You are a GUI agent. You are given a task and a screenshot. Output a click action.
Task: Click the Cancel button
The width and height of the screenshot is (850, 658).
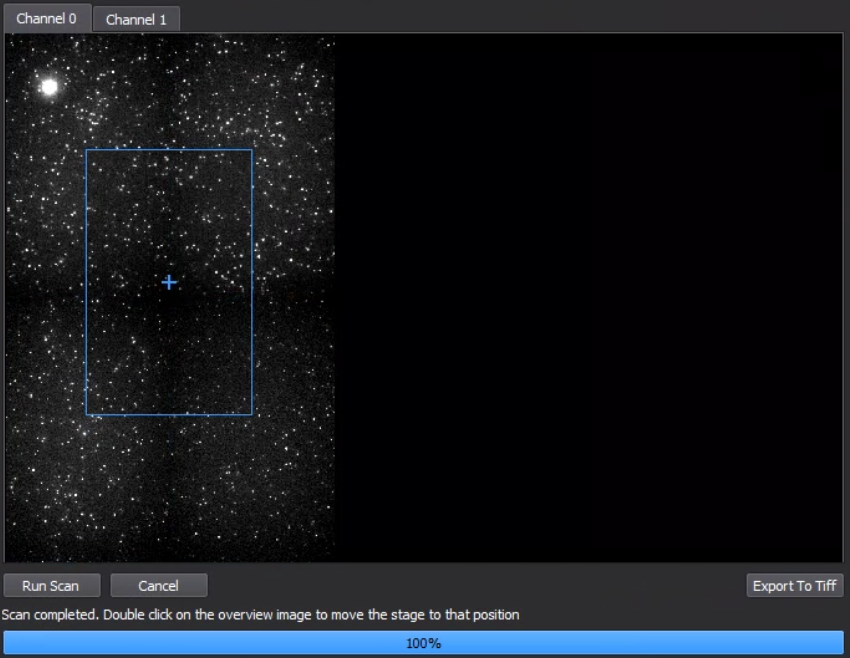click(159, 585)
